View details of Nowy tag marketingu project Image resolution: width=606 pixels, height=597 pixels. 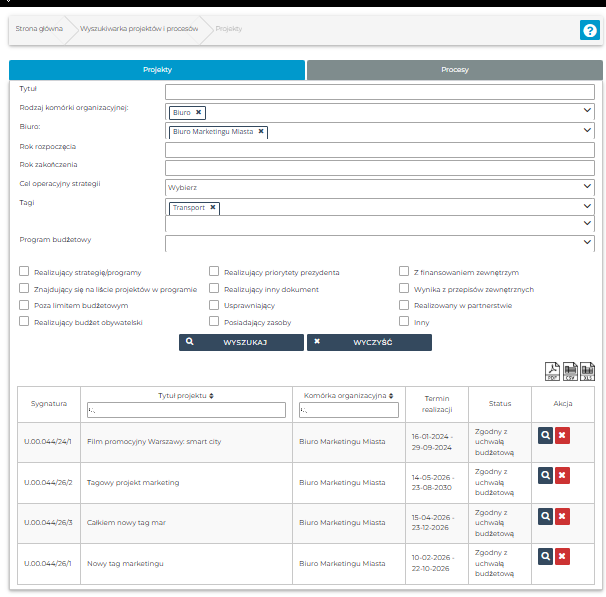545,556
